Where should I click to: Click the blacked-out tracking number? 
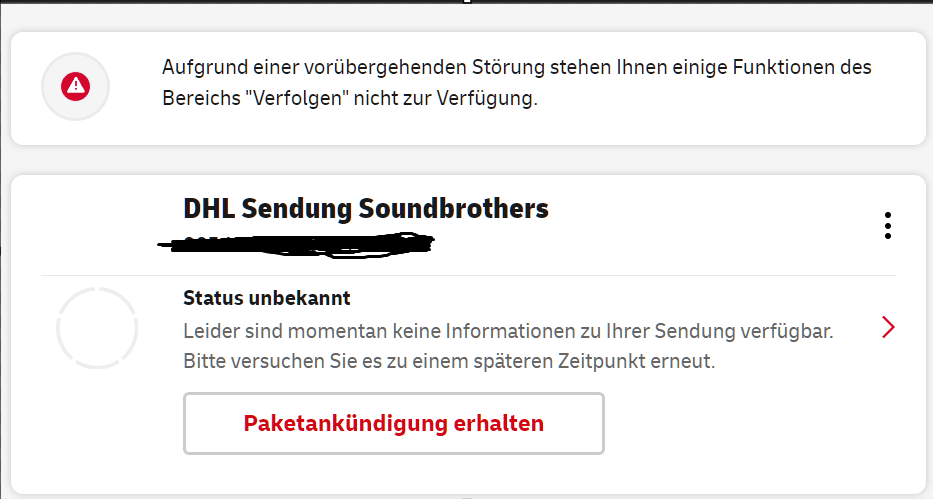click(300, 242)
